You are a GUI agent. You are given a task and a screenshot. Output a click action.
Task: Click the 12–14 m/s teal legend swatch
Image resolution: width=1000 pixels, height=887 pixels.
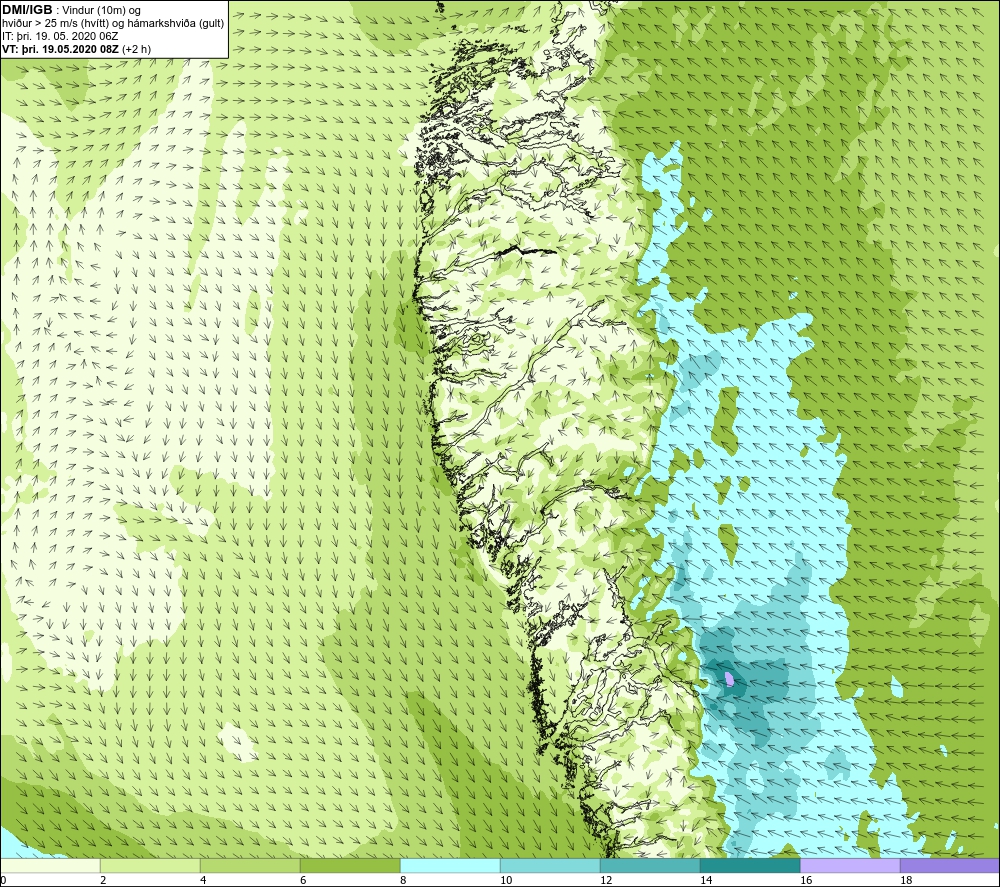[x=650, y=866]
